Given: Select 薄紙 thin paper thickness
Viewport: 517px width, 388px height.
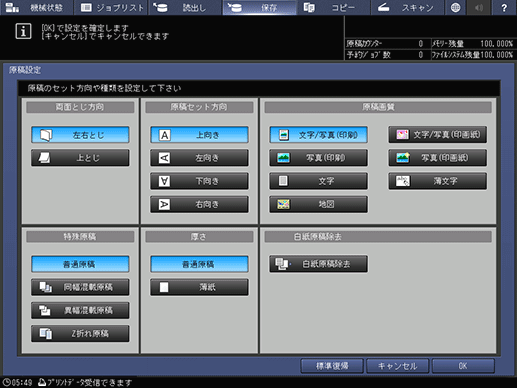Looking at the screenshot, I should (199, 287).
